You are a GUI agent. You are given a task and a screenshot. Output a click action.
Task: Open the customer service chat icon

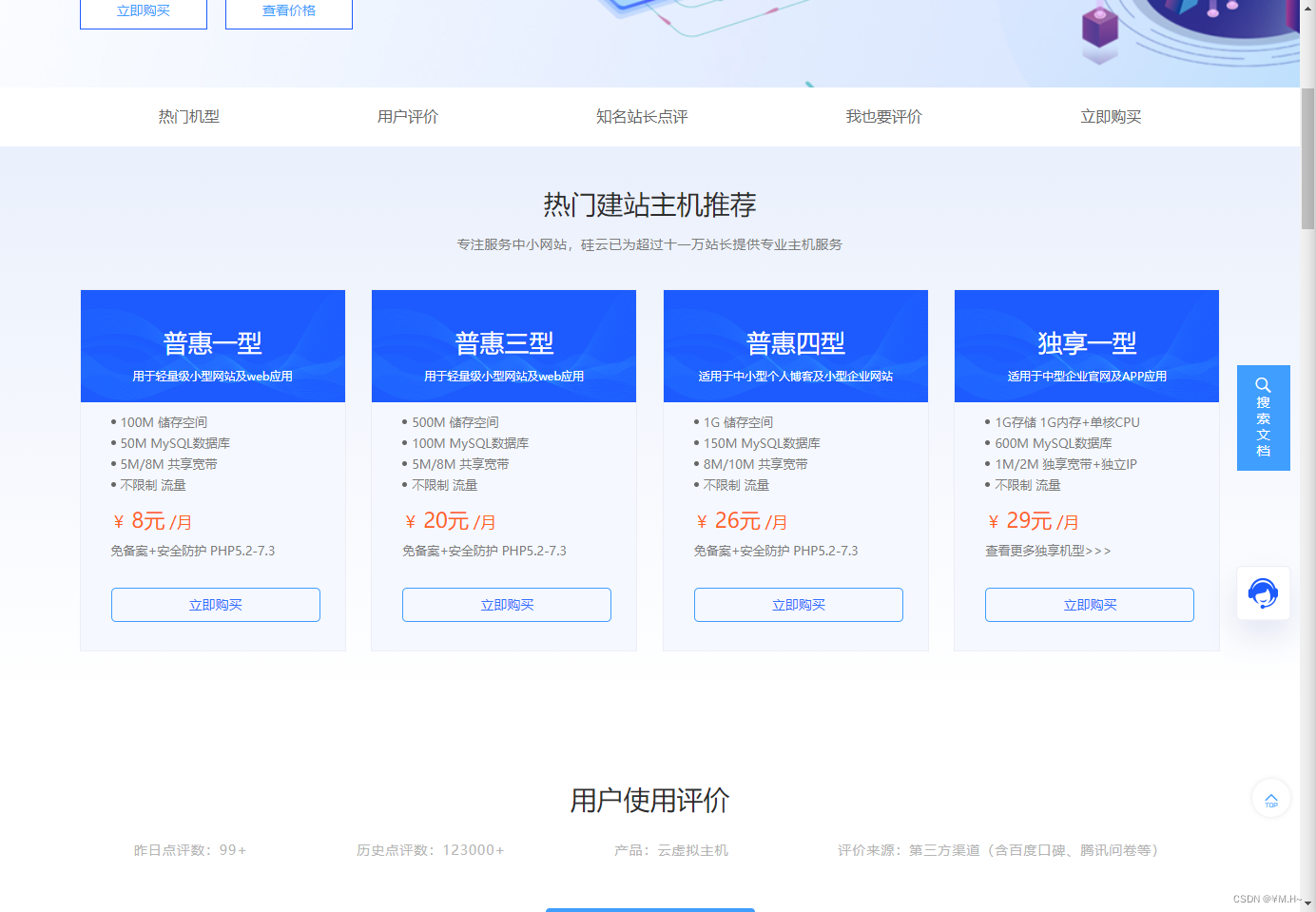coord(1263,593)
